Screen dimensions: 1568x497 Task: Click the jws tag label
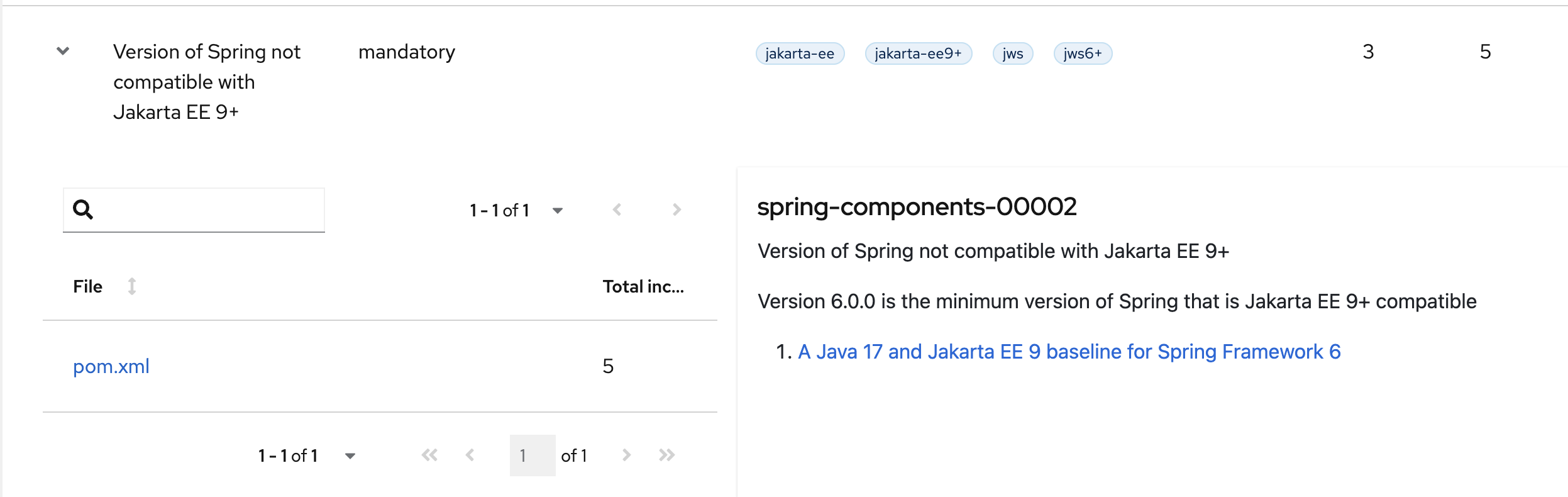pos(1012,53)
